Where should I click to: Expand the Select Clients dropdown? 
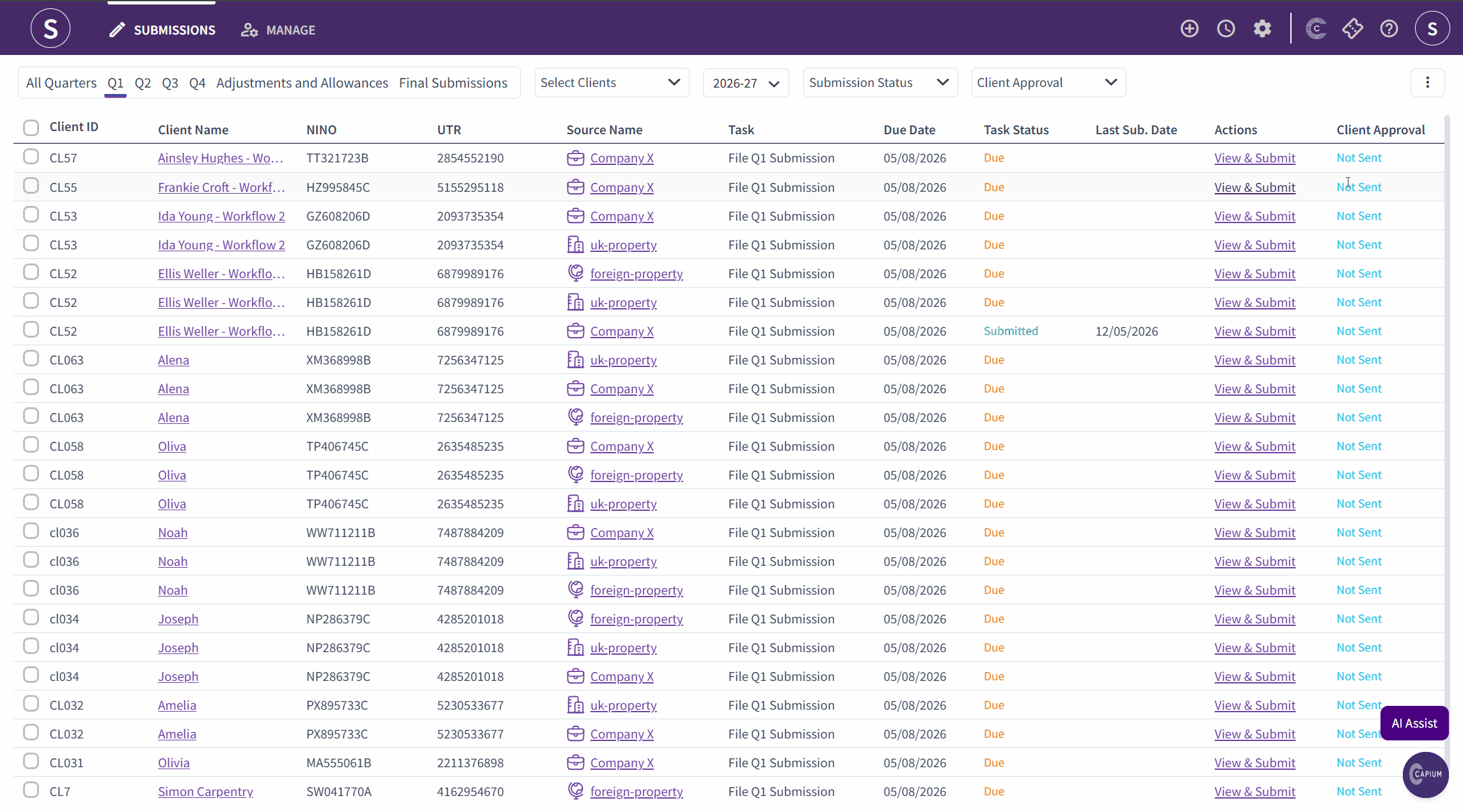coord(612,82)
